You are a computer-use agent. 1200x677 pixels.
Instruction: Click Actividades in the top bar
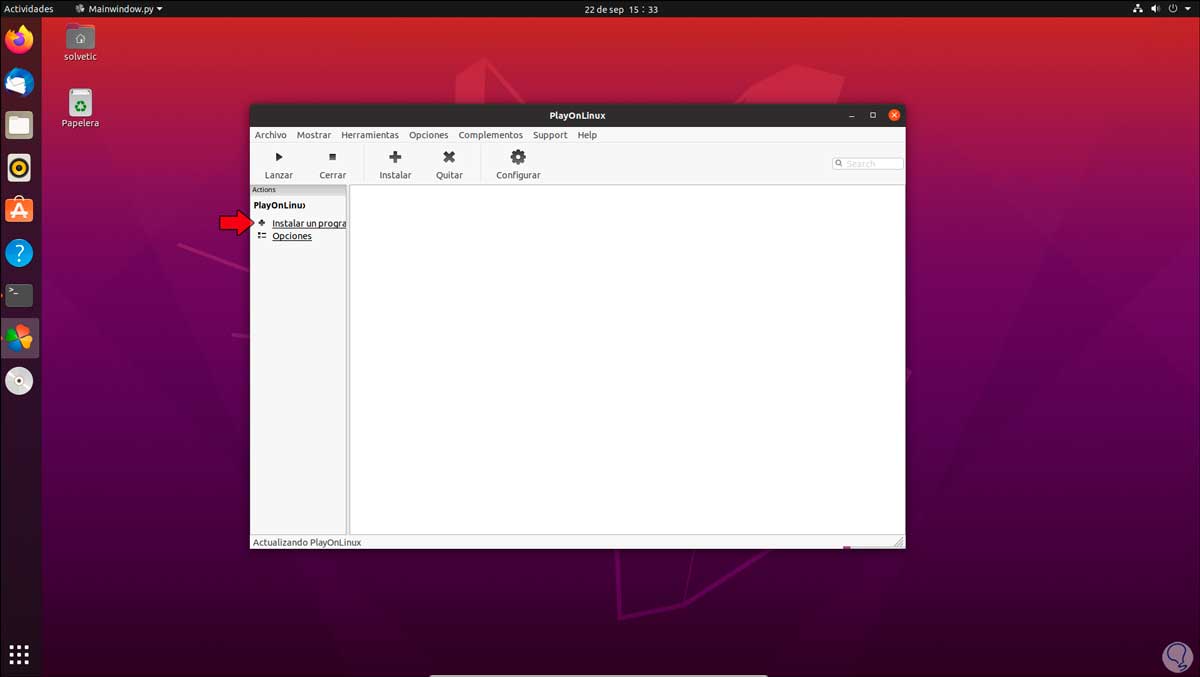[x=29, y=8]
